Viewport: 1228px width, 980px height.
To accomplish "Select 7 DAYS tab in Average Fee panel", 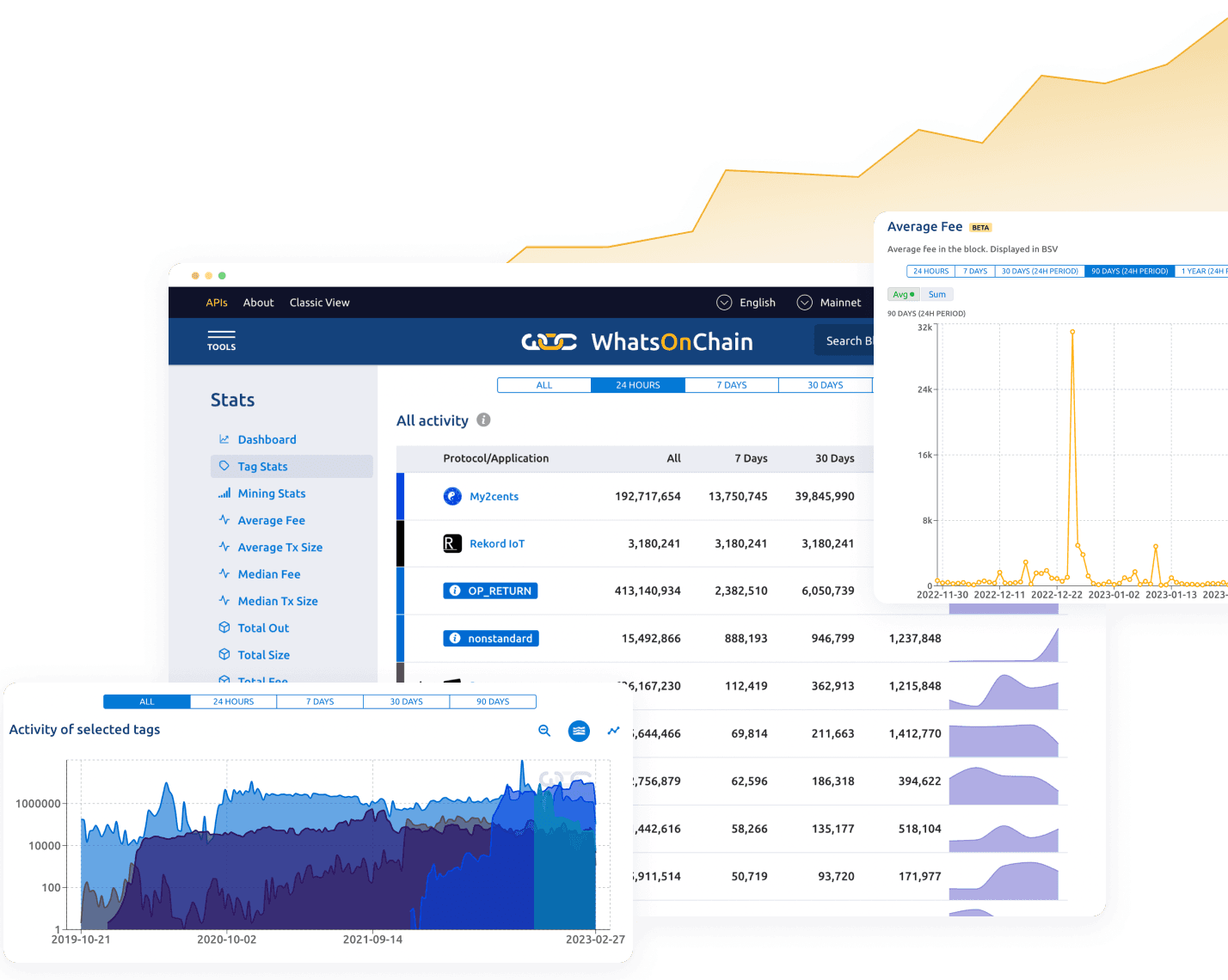I will [x=975, y=271].
